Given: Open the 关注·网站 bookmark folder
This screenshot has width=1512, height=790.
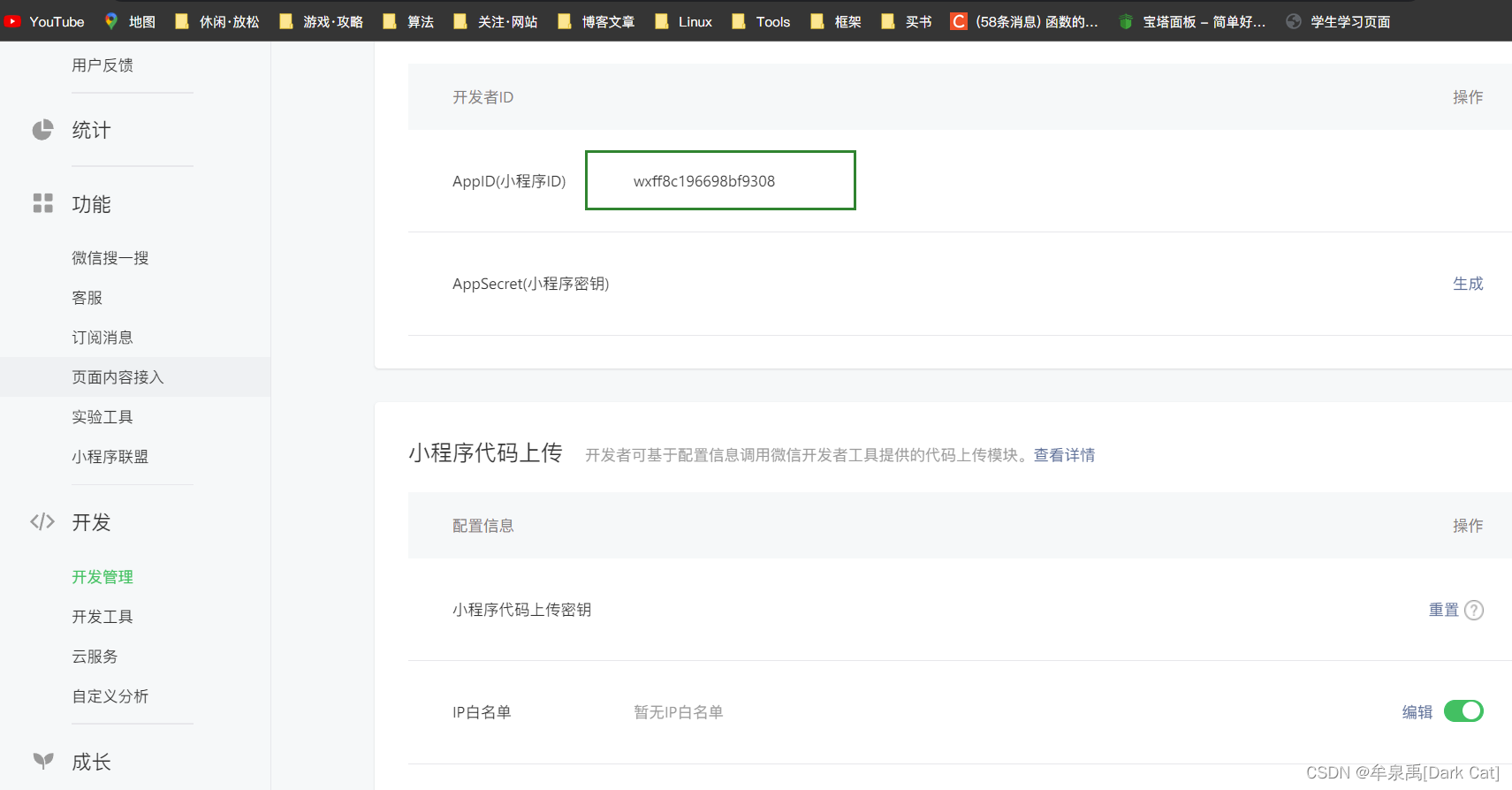Looking at the screenshot, I should pyautogui.click(x=496, y=21).
